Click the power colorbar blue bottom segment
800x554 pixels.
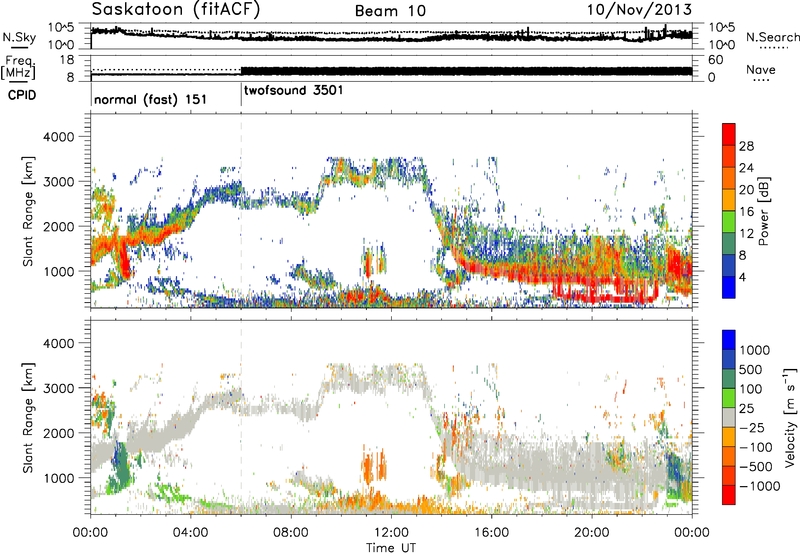pos(729,287)
